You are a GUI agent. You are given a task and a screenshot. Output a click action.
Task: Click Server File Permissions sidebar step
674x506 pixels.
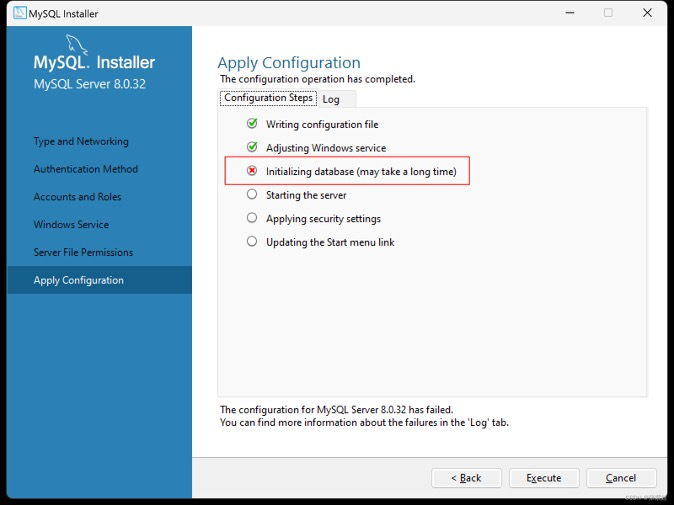click(x=83, y=253)
